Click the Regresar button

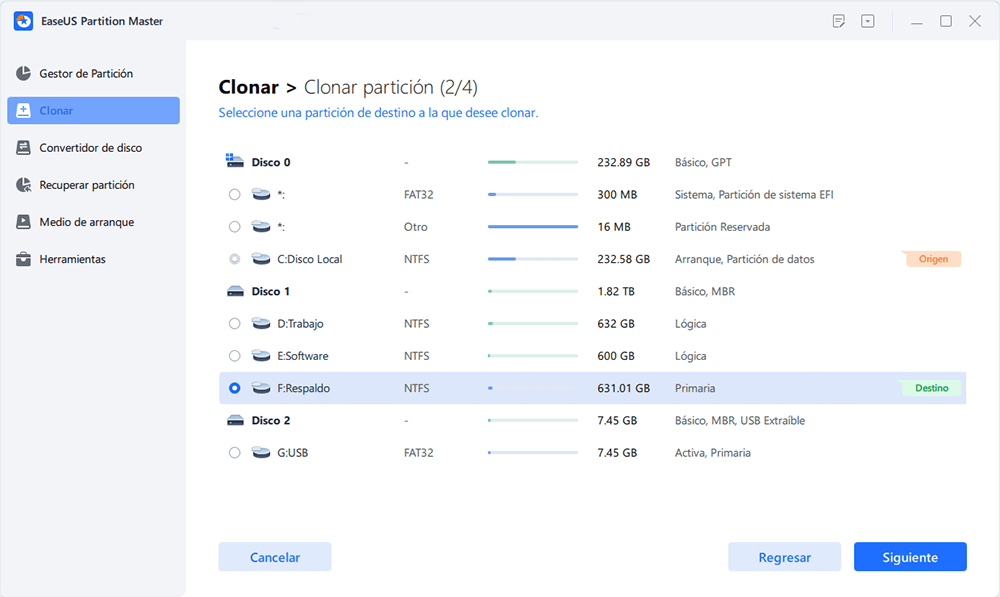click(784, 557)
